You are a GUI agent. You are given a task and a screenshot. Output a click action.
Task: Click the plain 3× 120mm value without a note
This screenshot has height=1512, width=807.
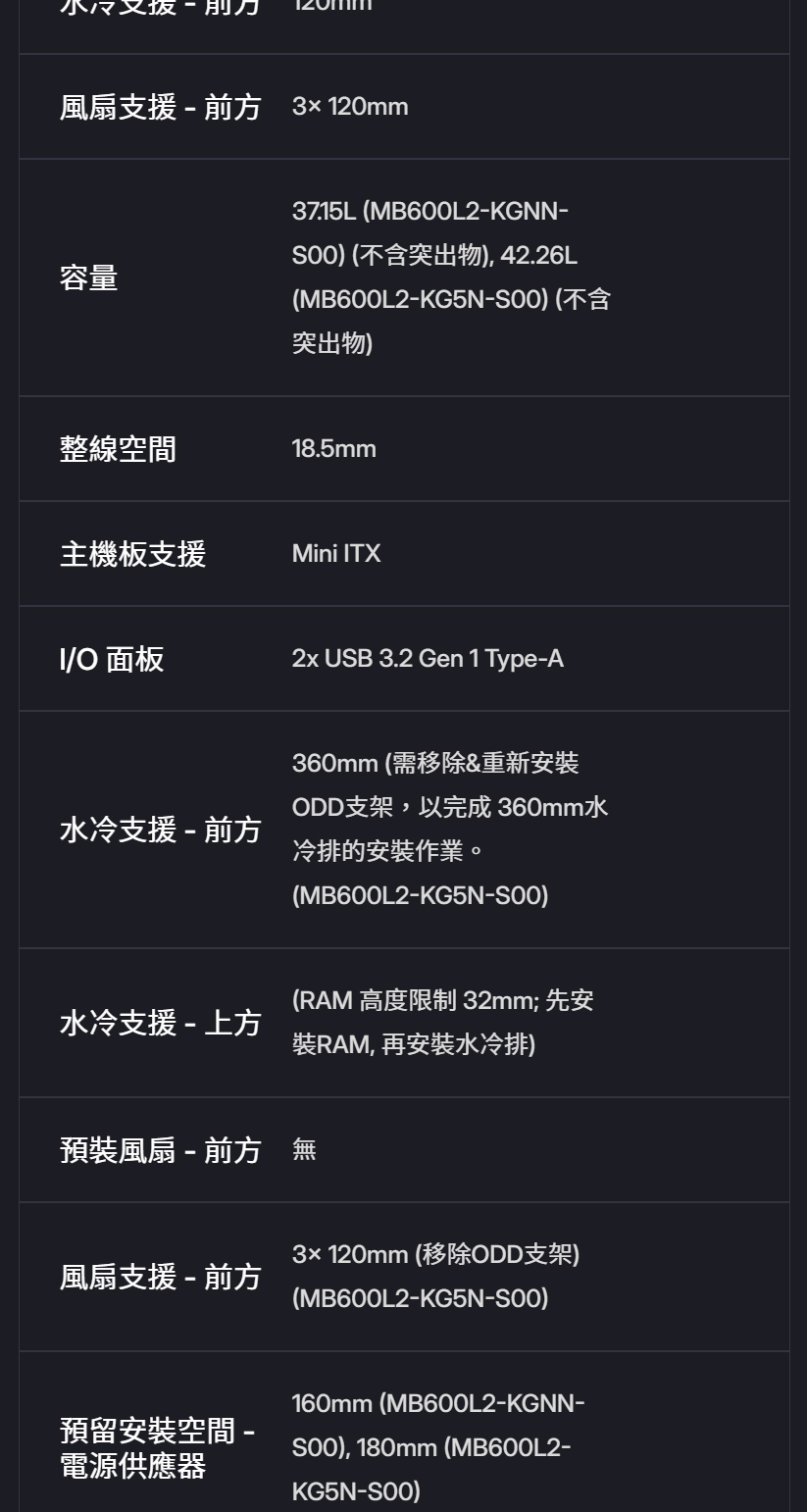[349, 107]
